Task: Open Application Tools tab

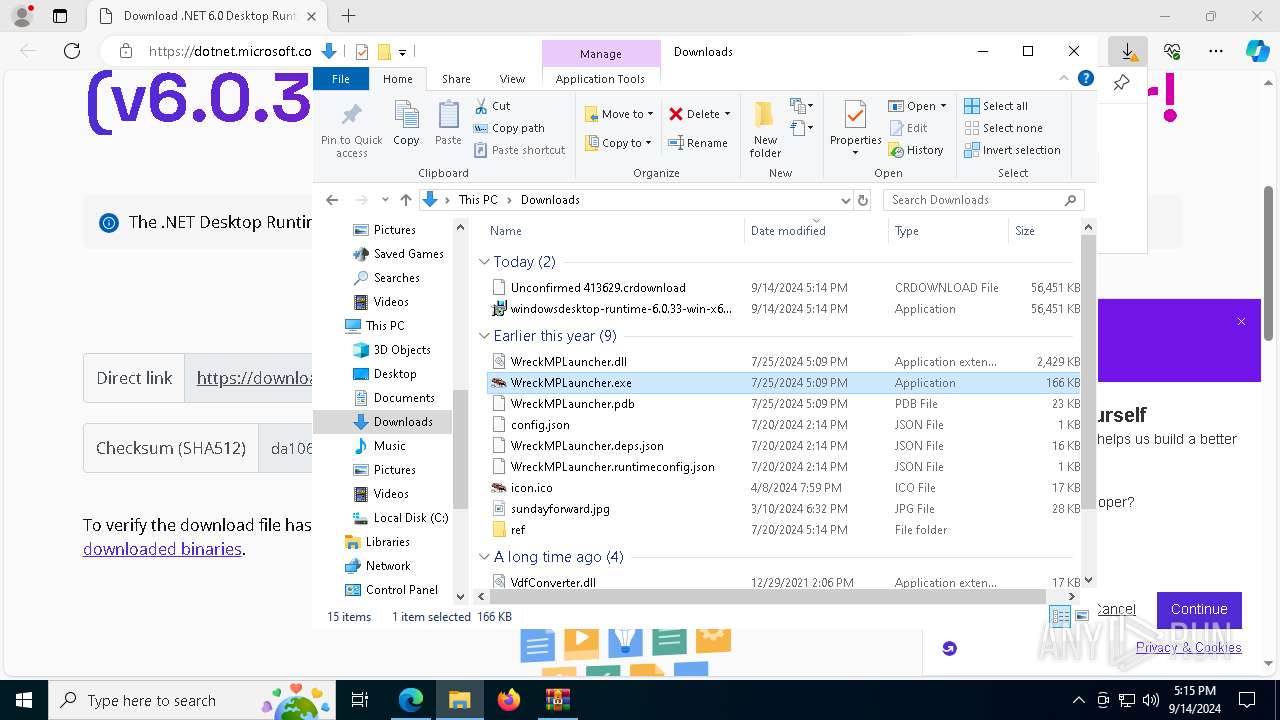Action: [x=600, y=79]
